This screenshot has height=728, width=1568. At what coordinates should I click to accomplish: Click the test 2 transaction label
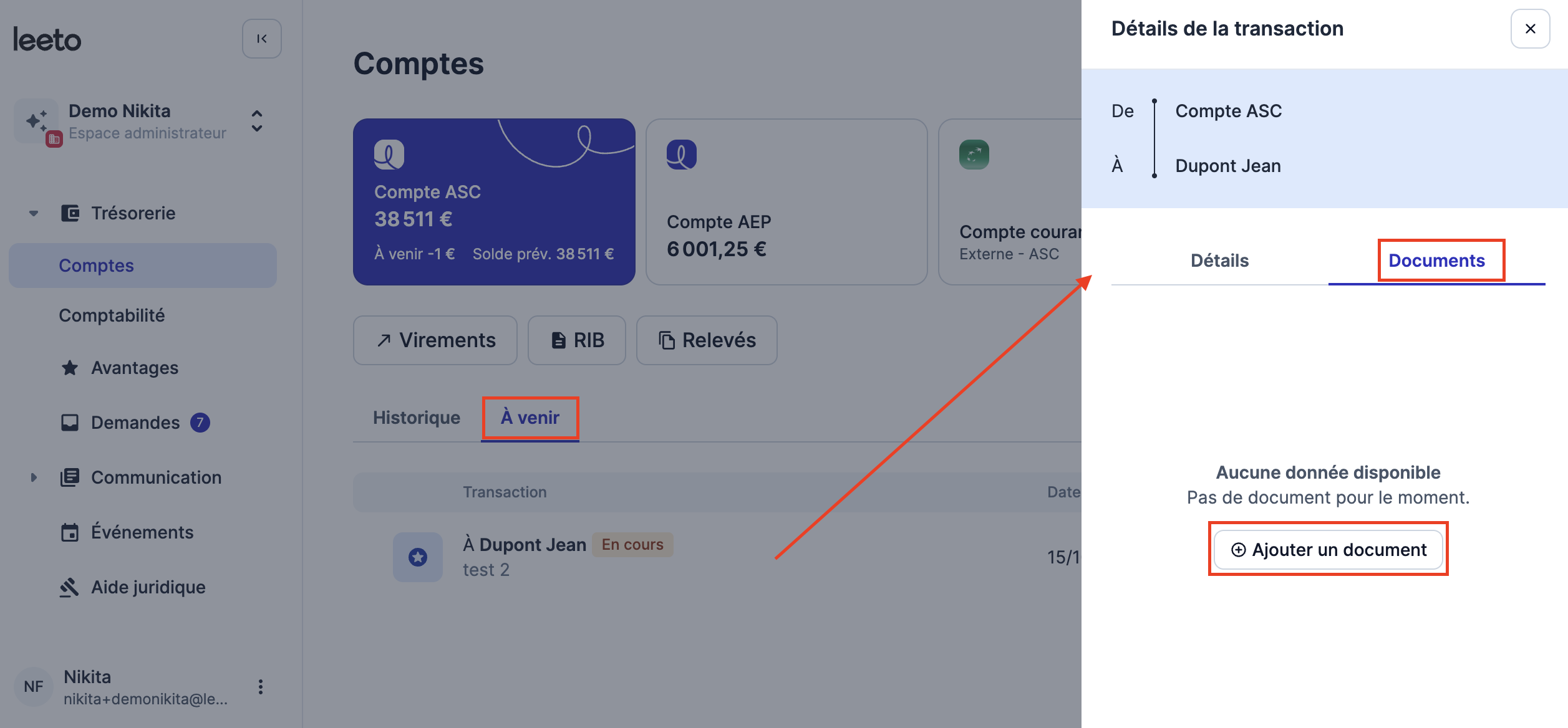click(486, 570)
